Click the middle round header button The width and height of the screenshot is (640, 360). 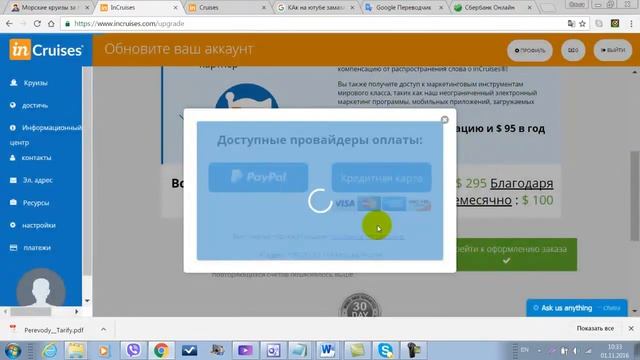573,50
